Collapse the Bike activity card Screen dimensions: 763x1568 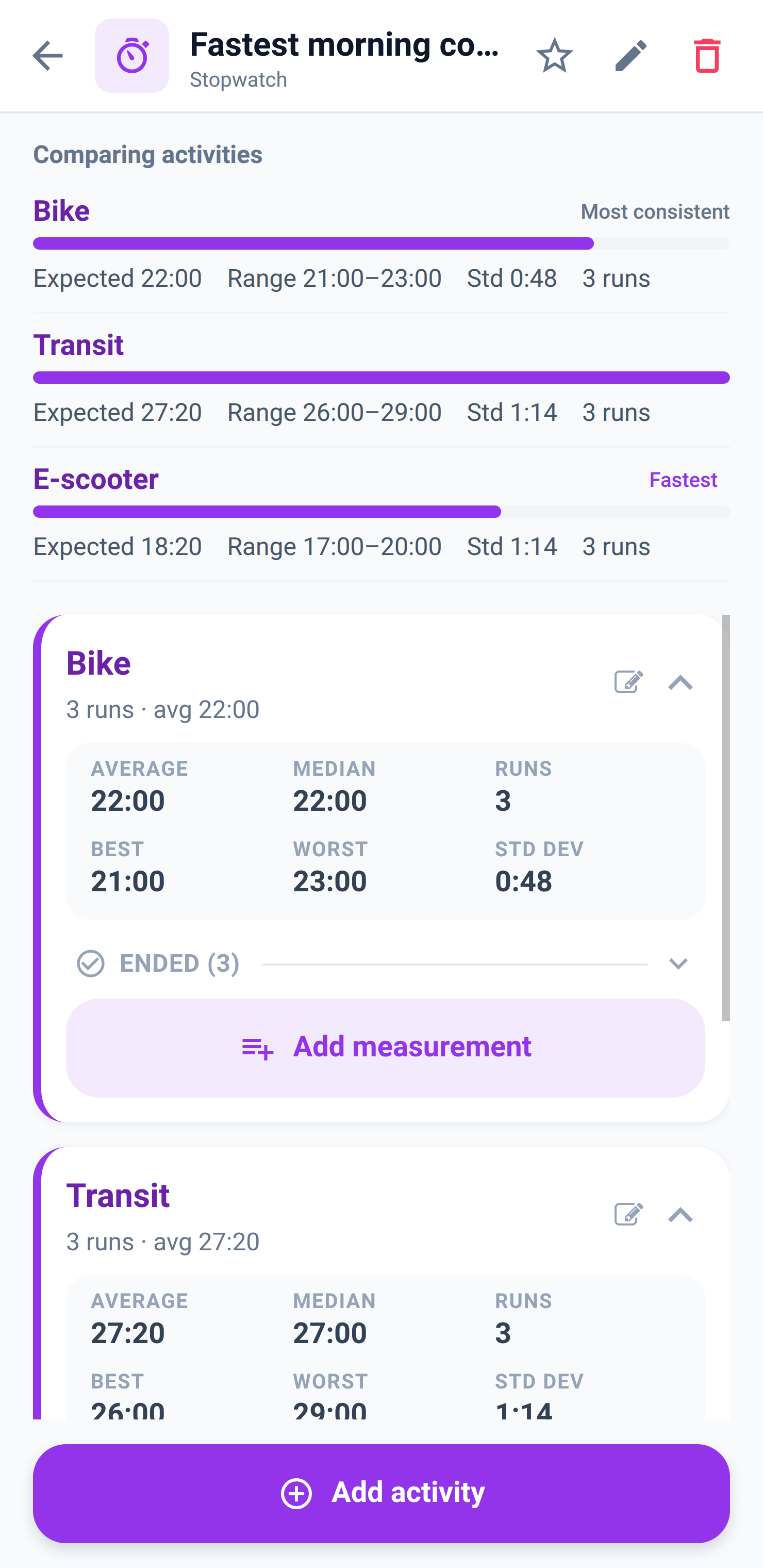[x=680, y=682]
